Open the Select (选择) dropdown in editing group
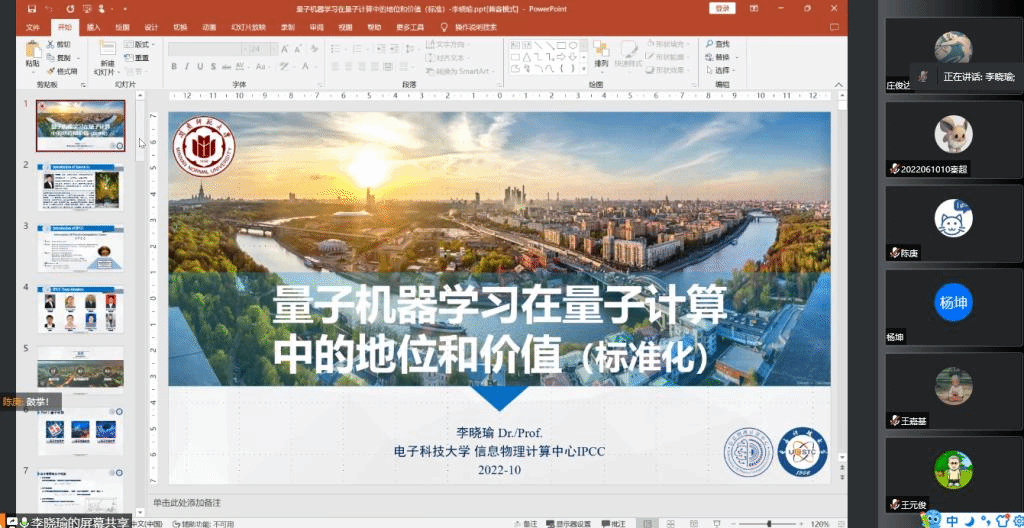 pyautogui.click(x=719, y=71)
